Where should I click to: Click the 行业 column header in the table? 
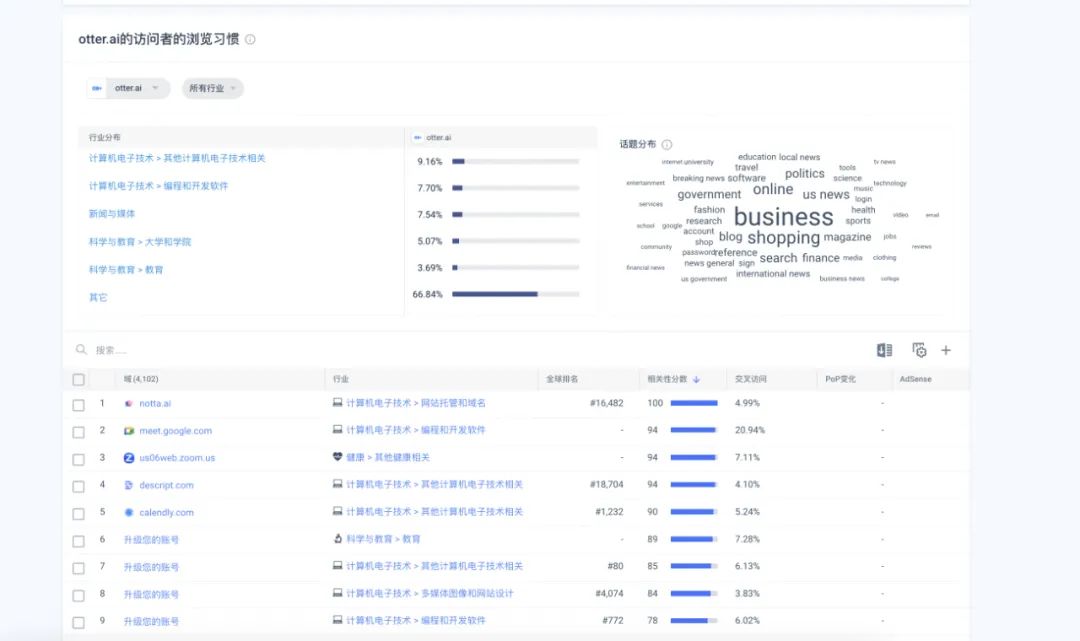coord(340,379)
